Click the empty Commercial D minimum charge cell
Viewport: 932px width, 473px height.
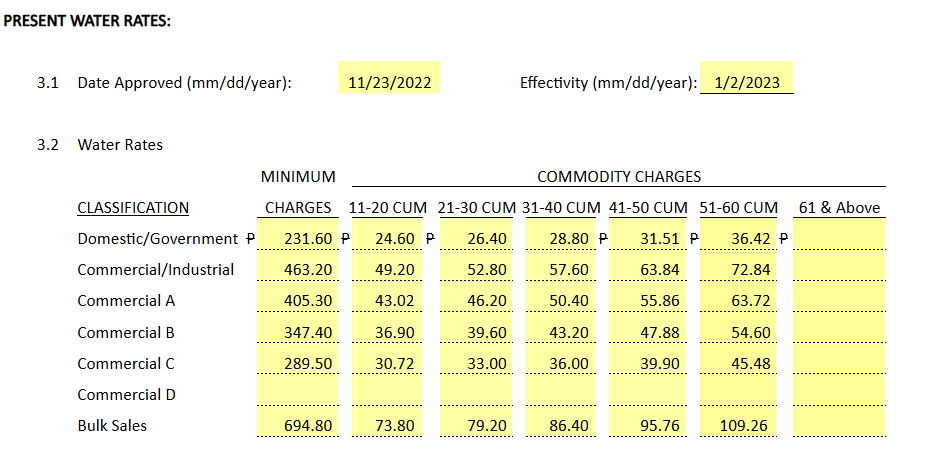pos(298,390)
